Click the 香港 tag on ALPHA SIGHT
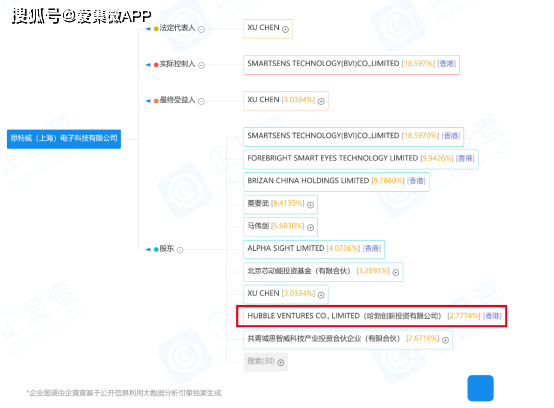554x408 pixels. point(372,248)
